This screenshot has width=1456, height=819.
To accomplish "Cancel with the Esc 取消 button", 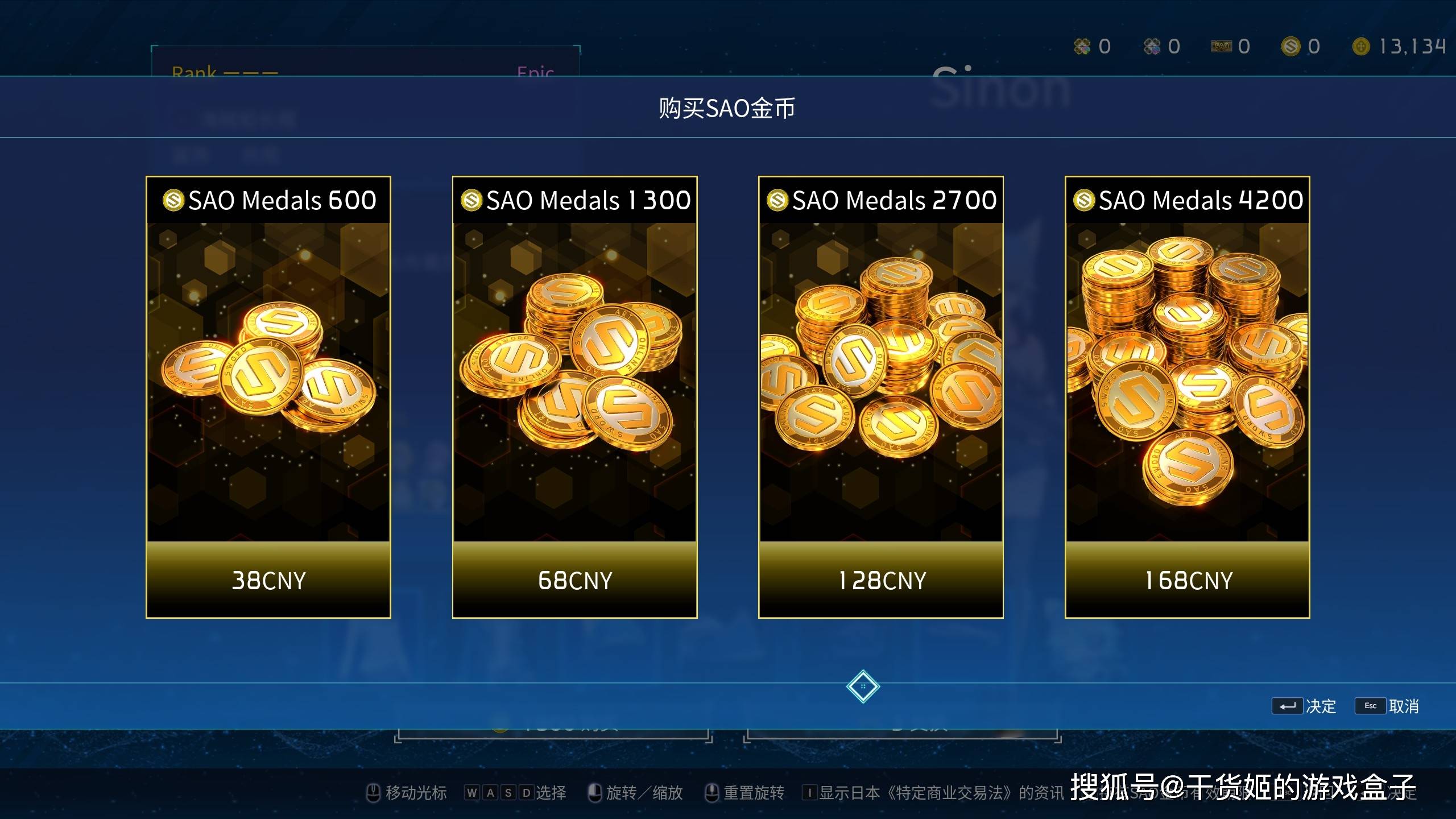I will pos(1387,706).
